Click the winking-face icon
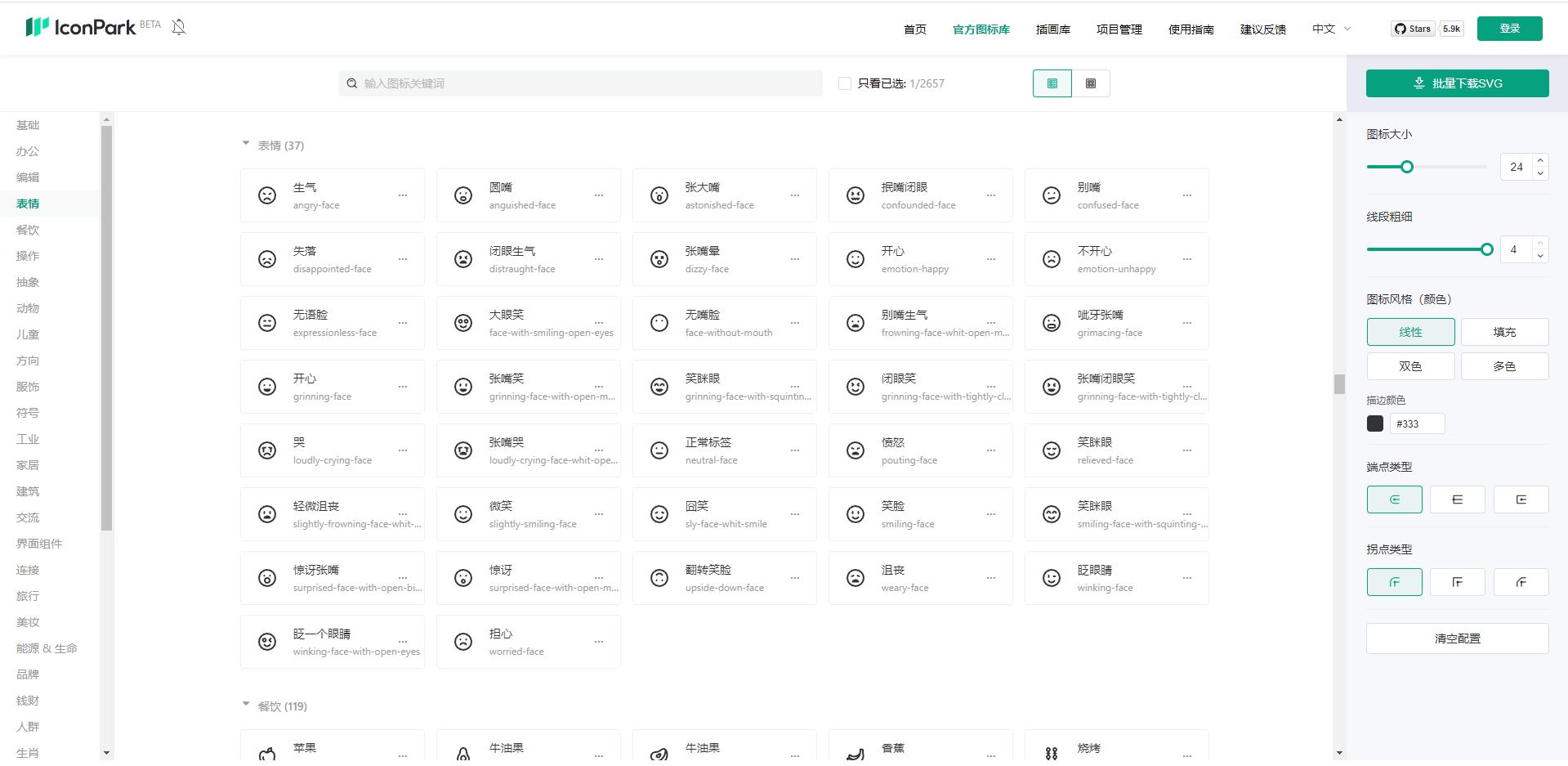Image resolution: width=1568 pixels, height=766 pixels. [1051, 577]
